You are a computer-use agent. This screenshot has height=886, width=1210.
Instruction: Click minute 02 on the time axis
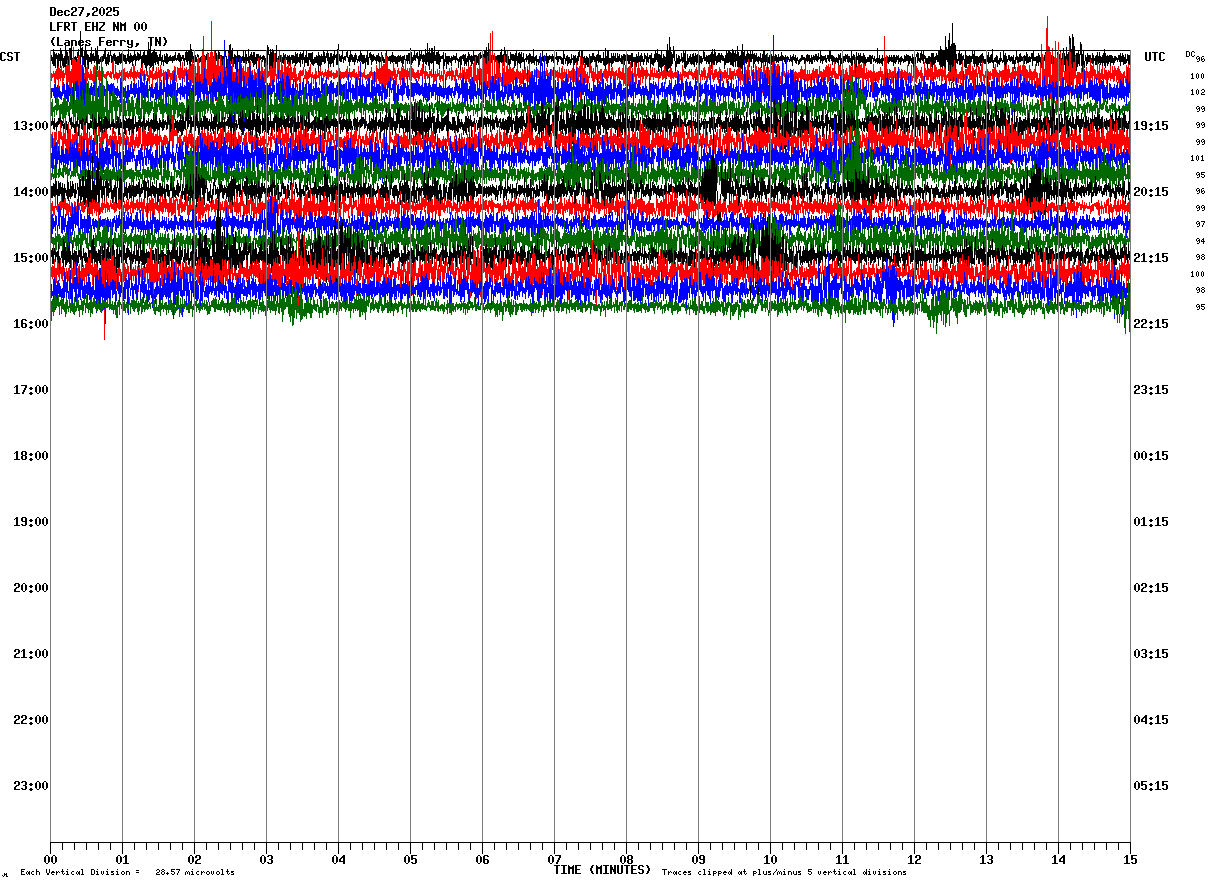(194, 859)
